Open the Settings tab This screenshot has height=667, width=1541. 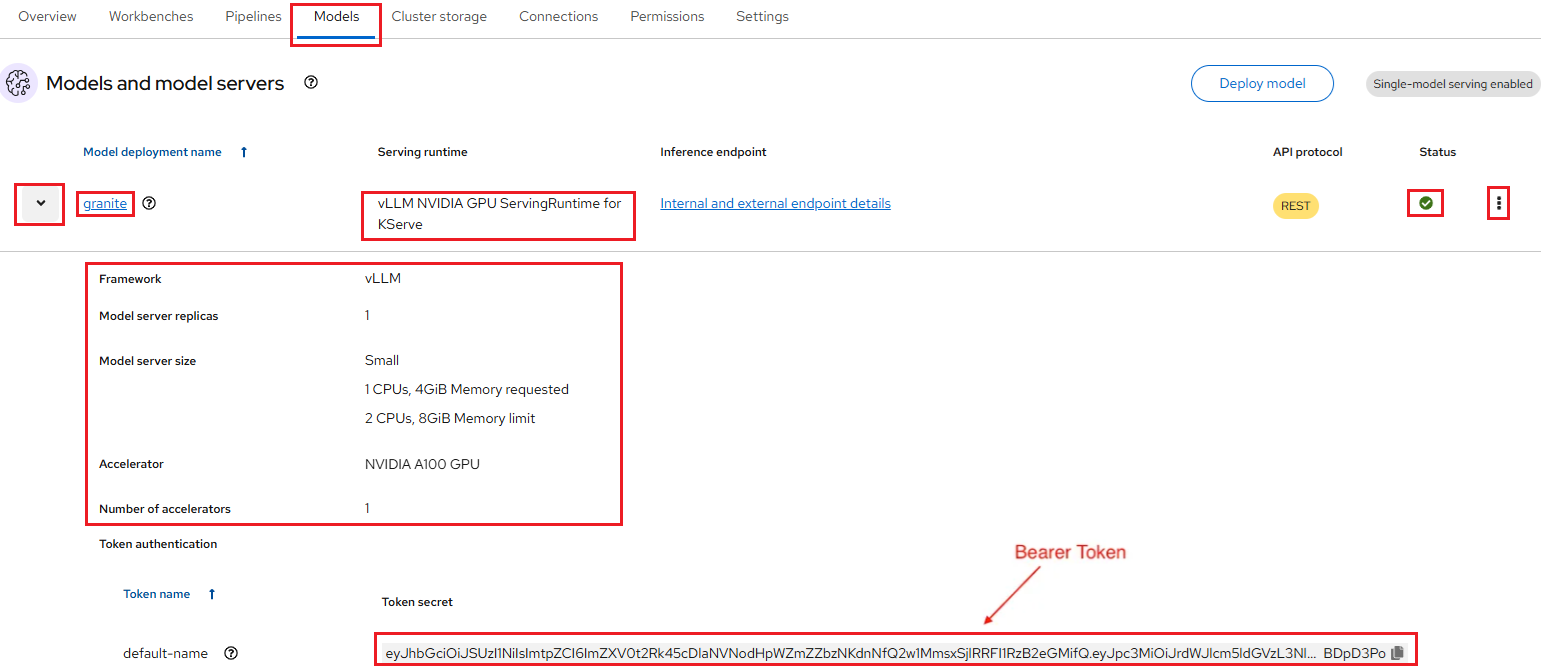click(762, 17)
